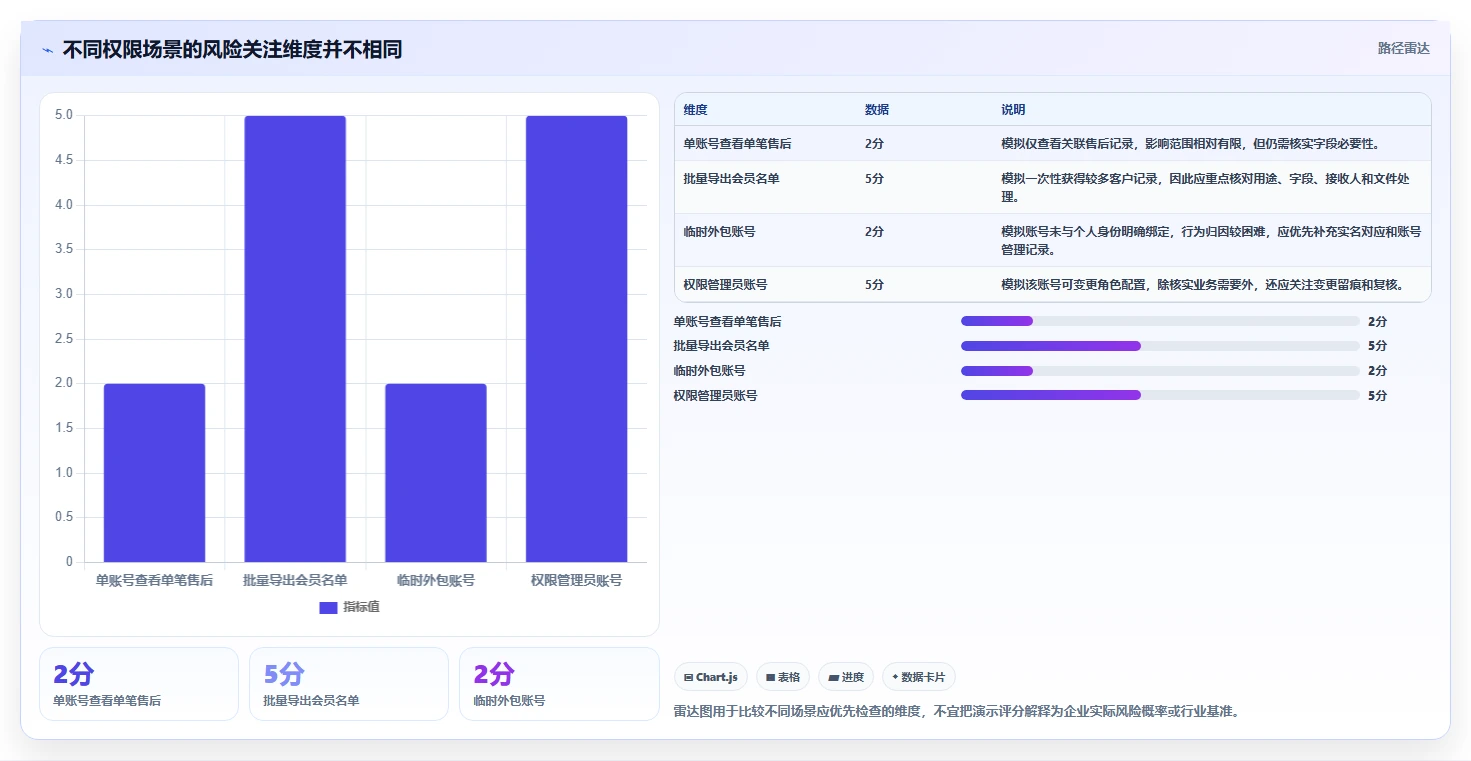Image resolution: width=1471 pixels, height=761 pixels.
Task: Click the description beginning 模拟仅查看关联售后记录
Action: (1191, 144)
